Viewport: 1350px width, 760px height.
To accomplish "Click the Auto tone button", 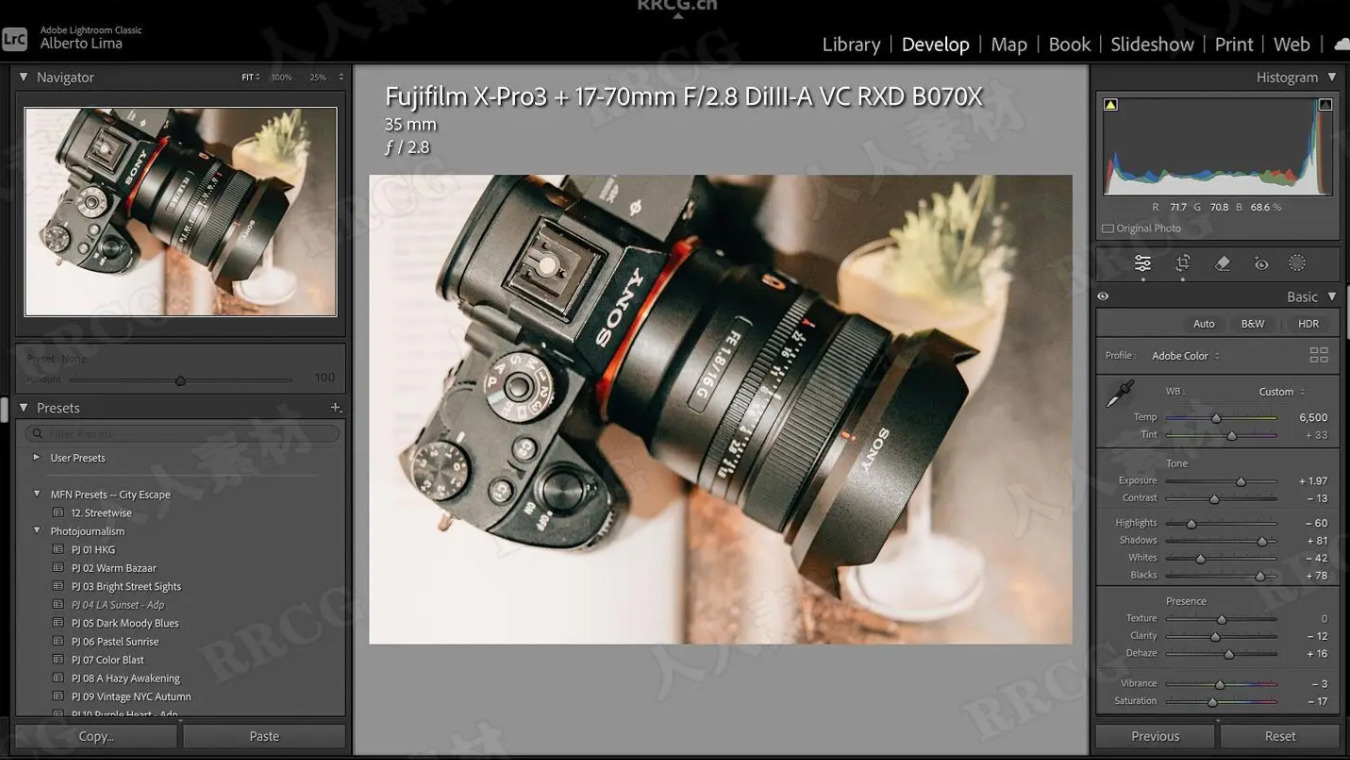I will pos(1204,323).
